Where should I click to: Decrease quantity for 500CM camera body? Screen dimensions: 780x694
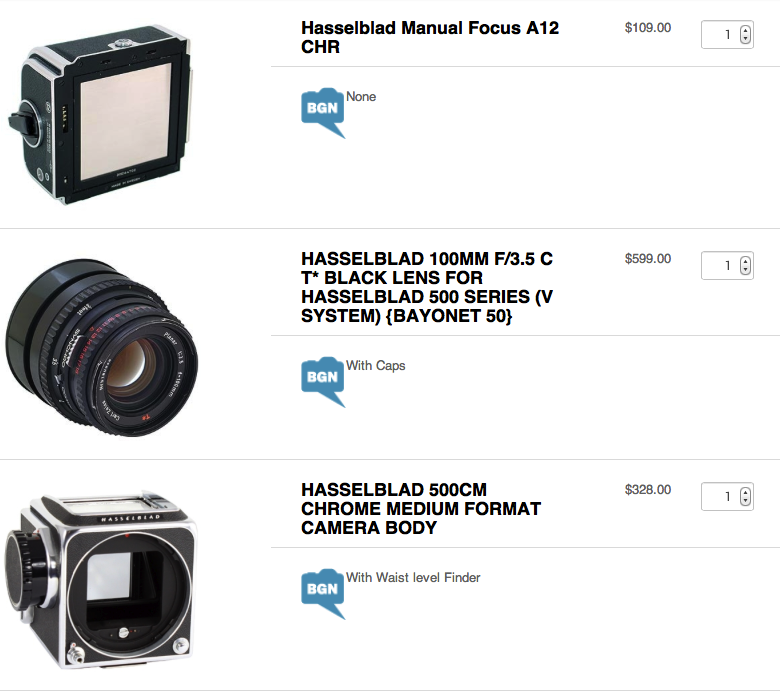coord(745,500)
